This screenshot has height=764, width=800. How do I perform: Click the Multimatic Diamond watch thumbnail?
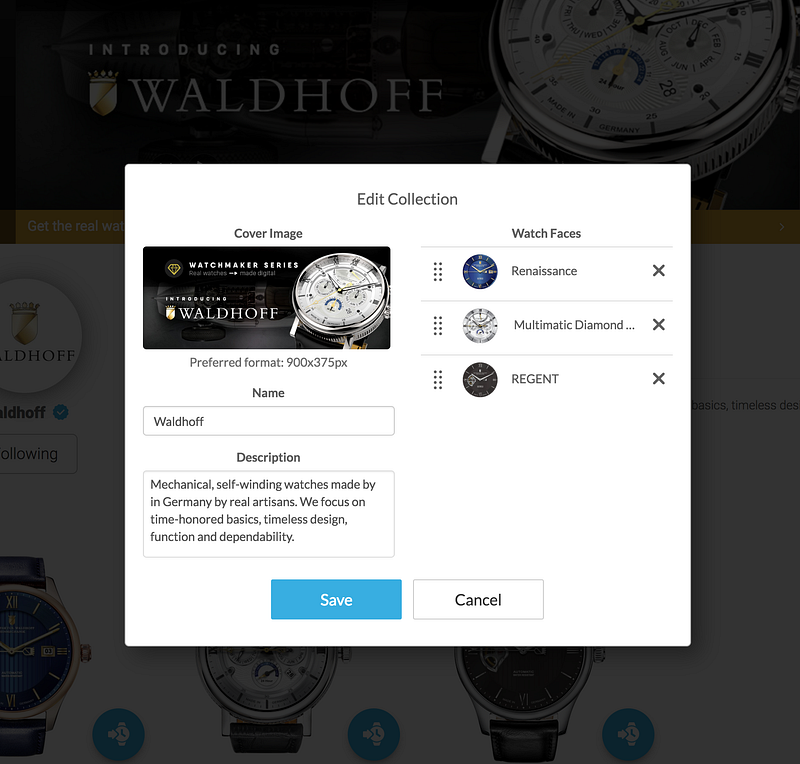480,326
